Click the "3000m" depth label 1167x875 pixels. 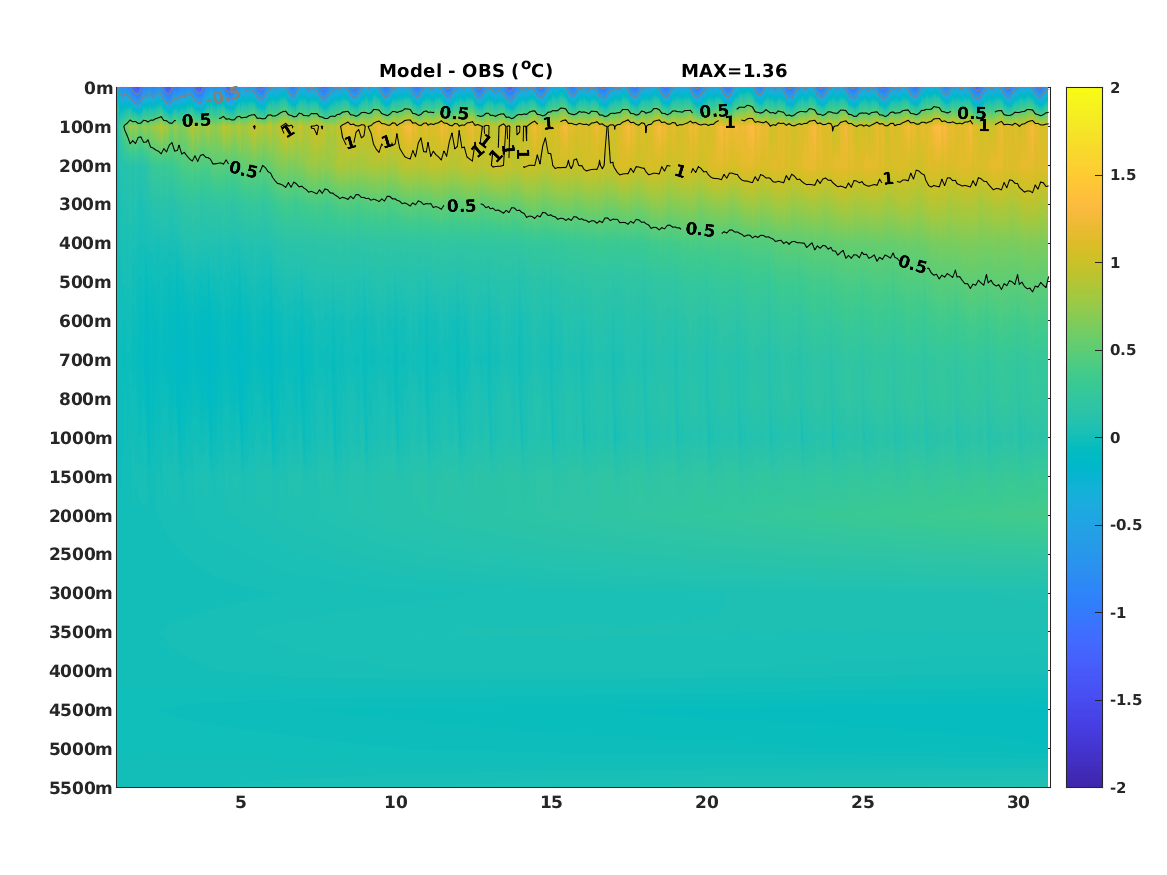pyautogui.click(x=81, y=593)
